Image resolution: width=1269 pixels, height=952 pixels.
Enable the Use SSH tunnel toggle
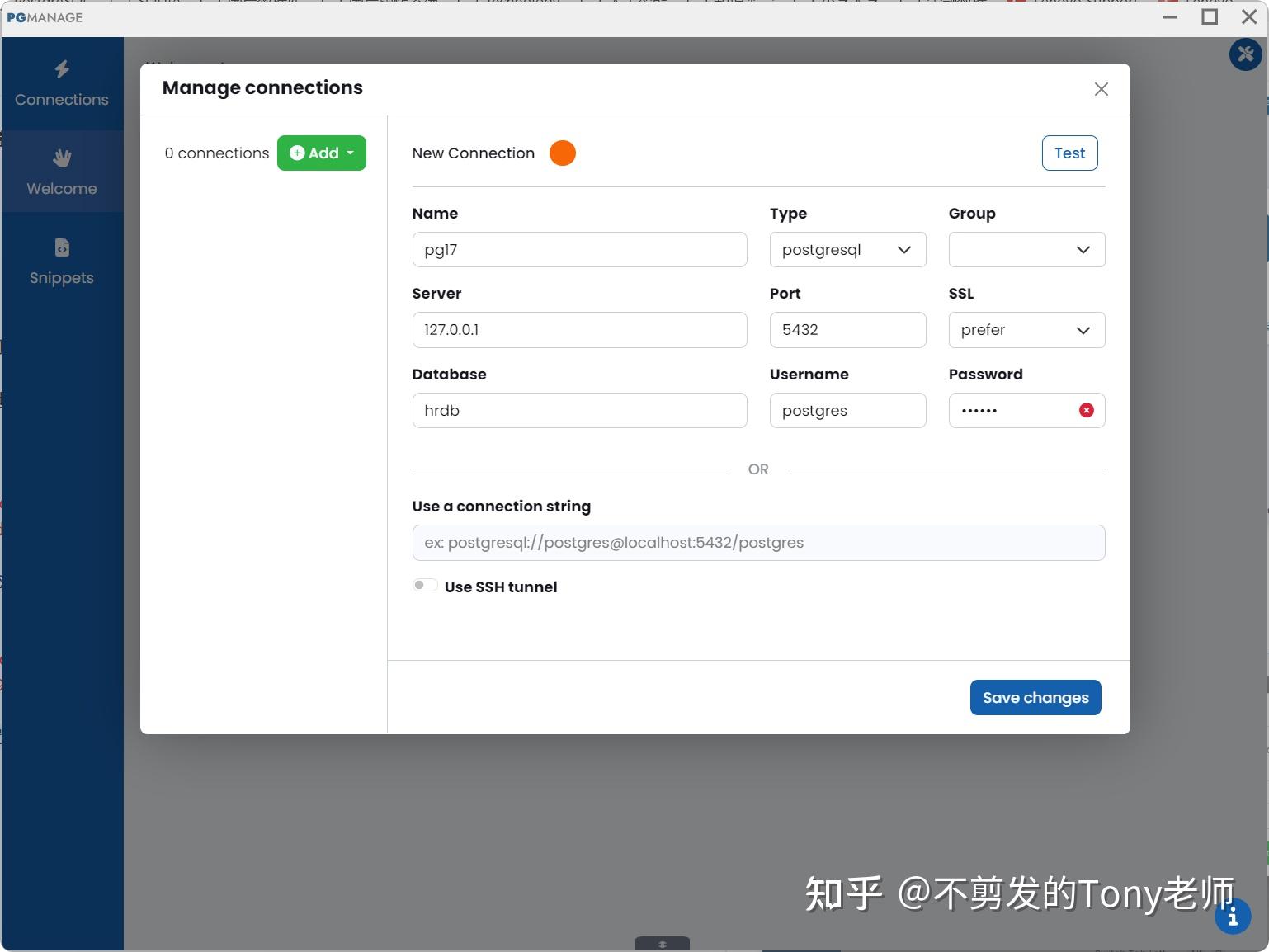click(x=425, y=584)
